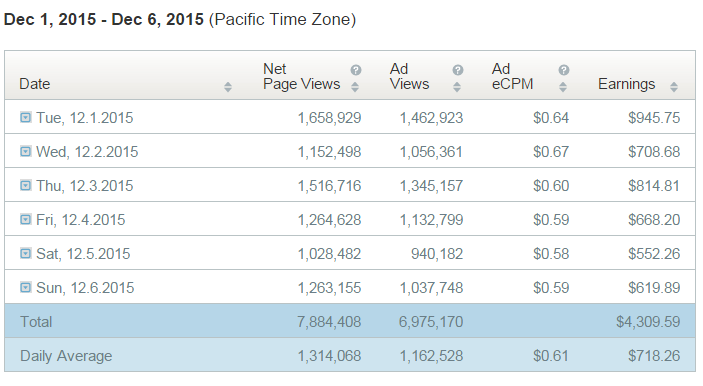Sort by Net Page Views arrows

[x=355, y=87]
